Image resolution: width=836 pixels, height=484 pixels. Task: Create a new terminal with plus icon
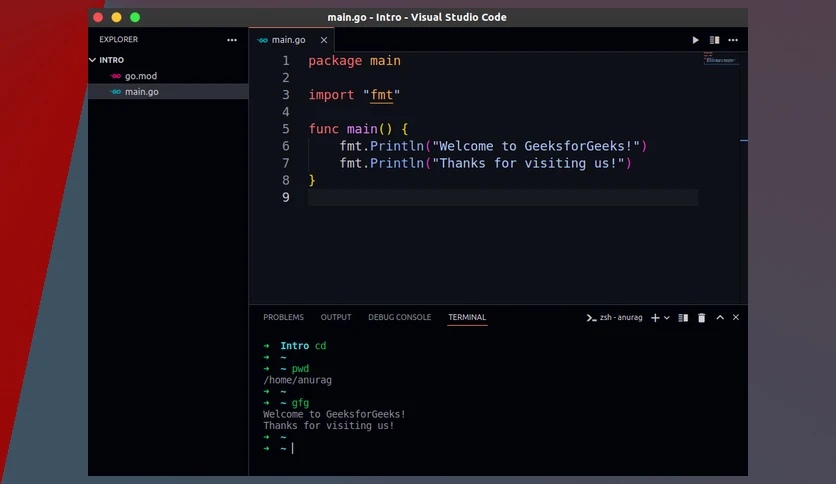click(655, 318)
